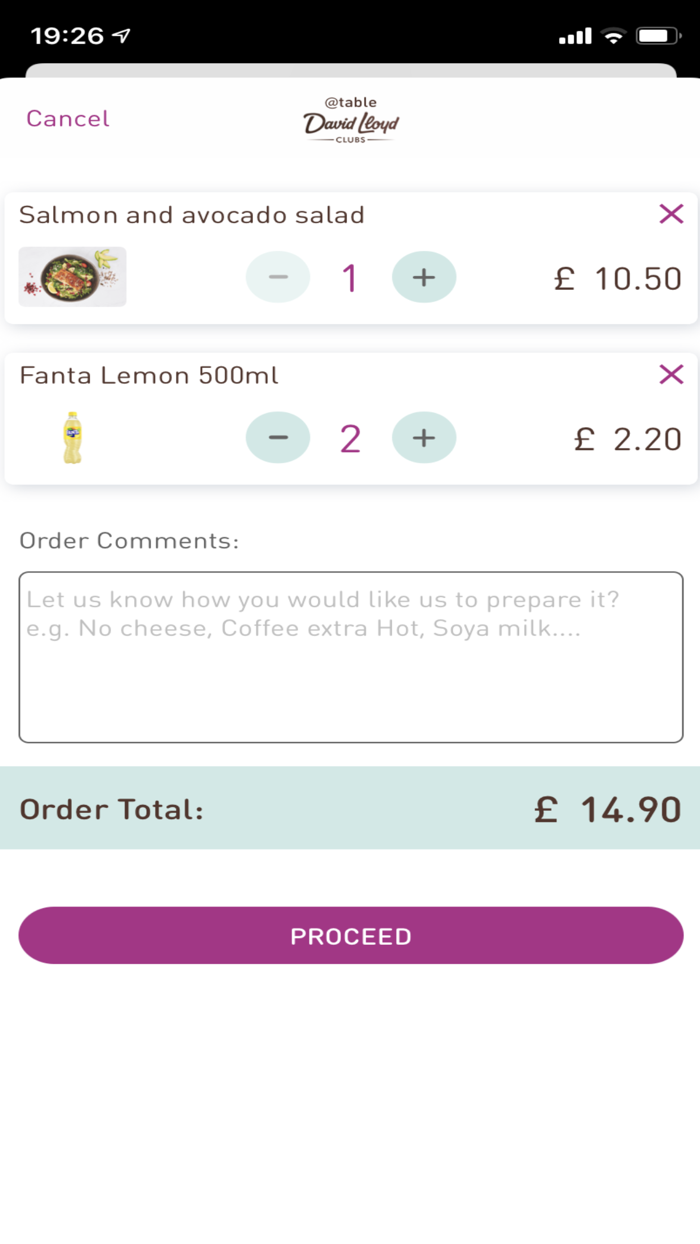Cancel the current order
700x1244 pixels.
tap(67, 119)
